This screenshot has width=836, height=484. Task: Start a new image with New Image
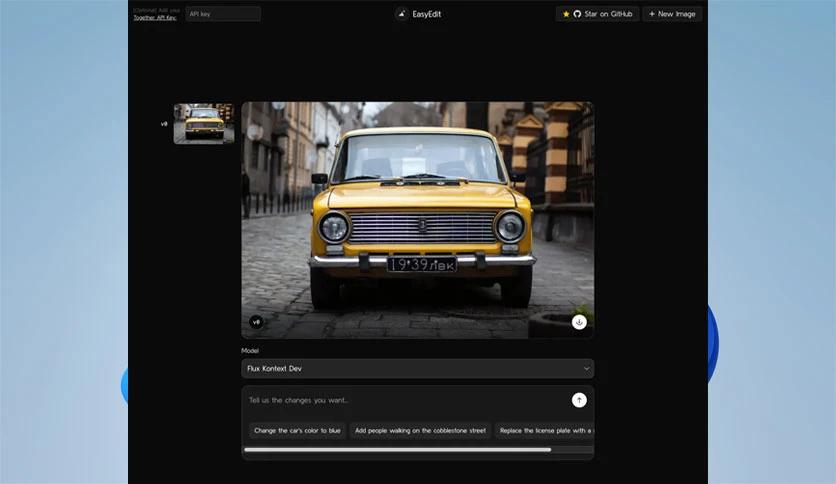tap(672, 14)
